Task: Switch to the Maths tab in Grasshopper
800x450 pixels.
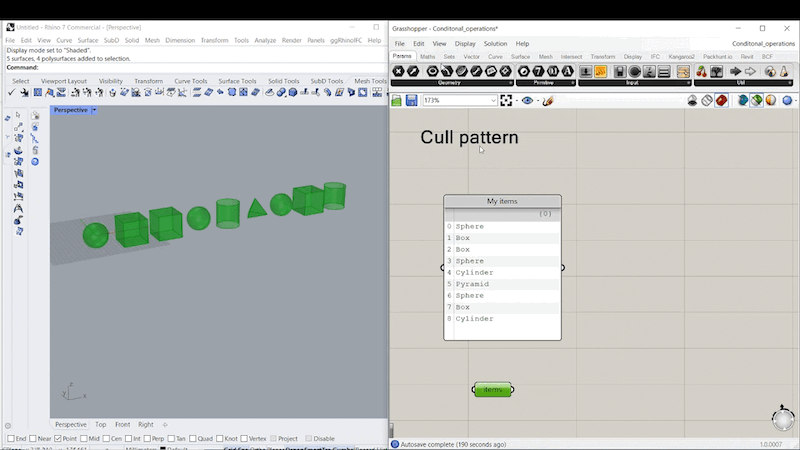Action: click(428, 57)
